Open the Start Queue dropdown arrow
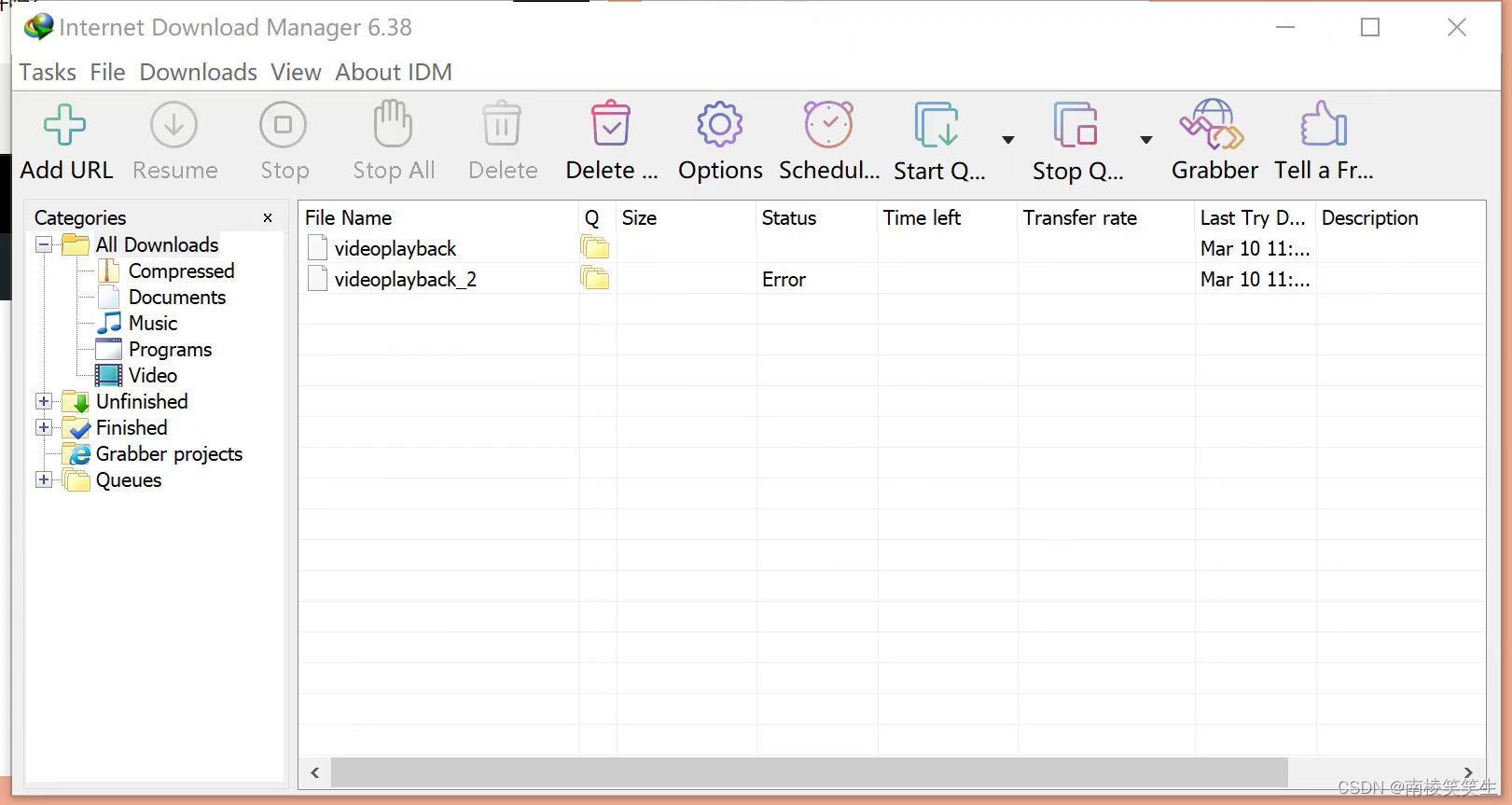Image resolution: width=1512 pixels, height=805 pixels. click(1007, 140)
